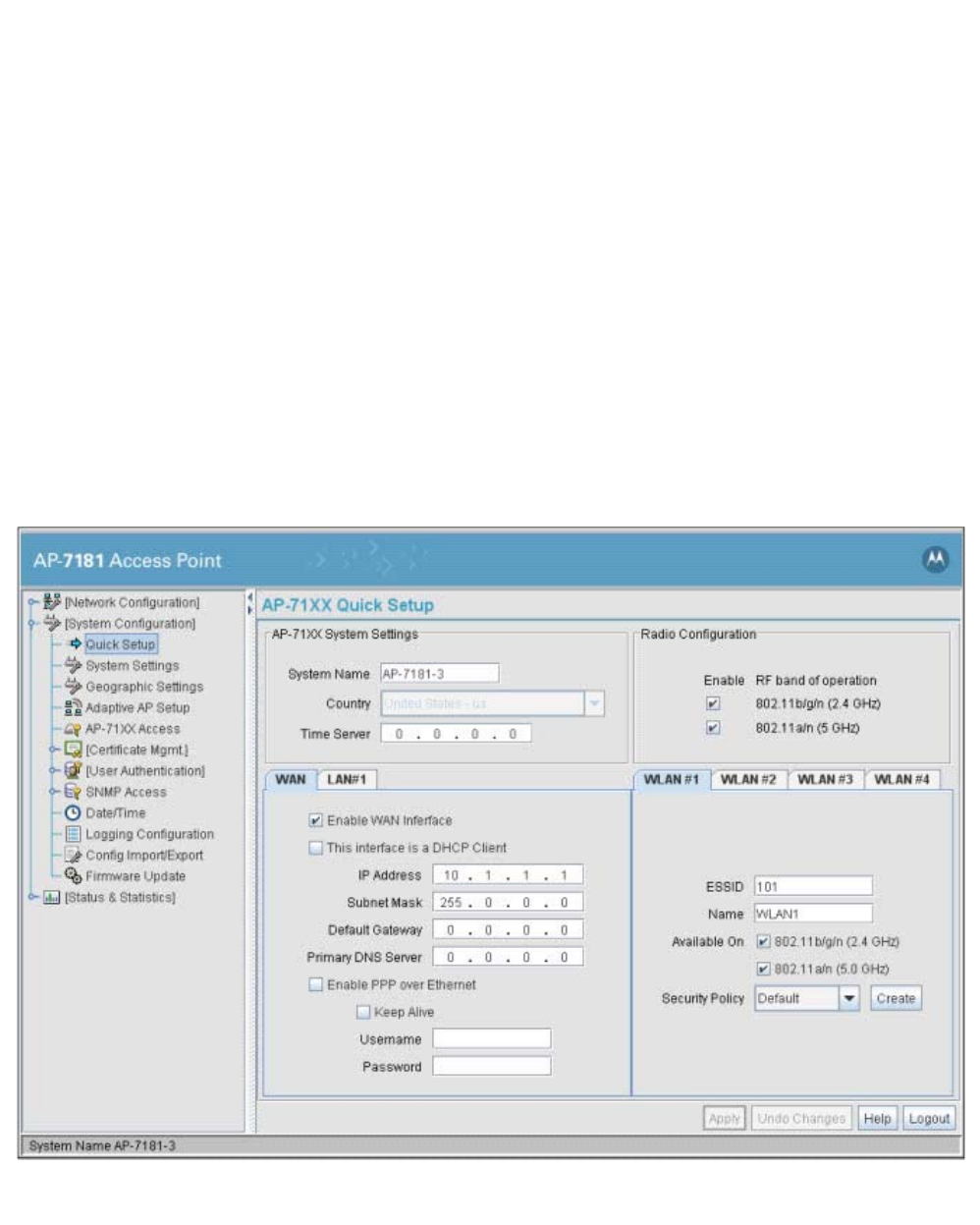Click the Logging Configuration icon
The width and height of the screenshot is (980, 1225).
tap(73, 834)
